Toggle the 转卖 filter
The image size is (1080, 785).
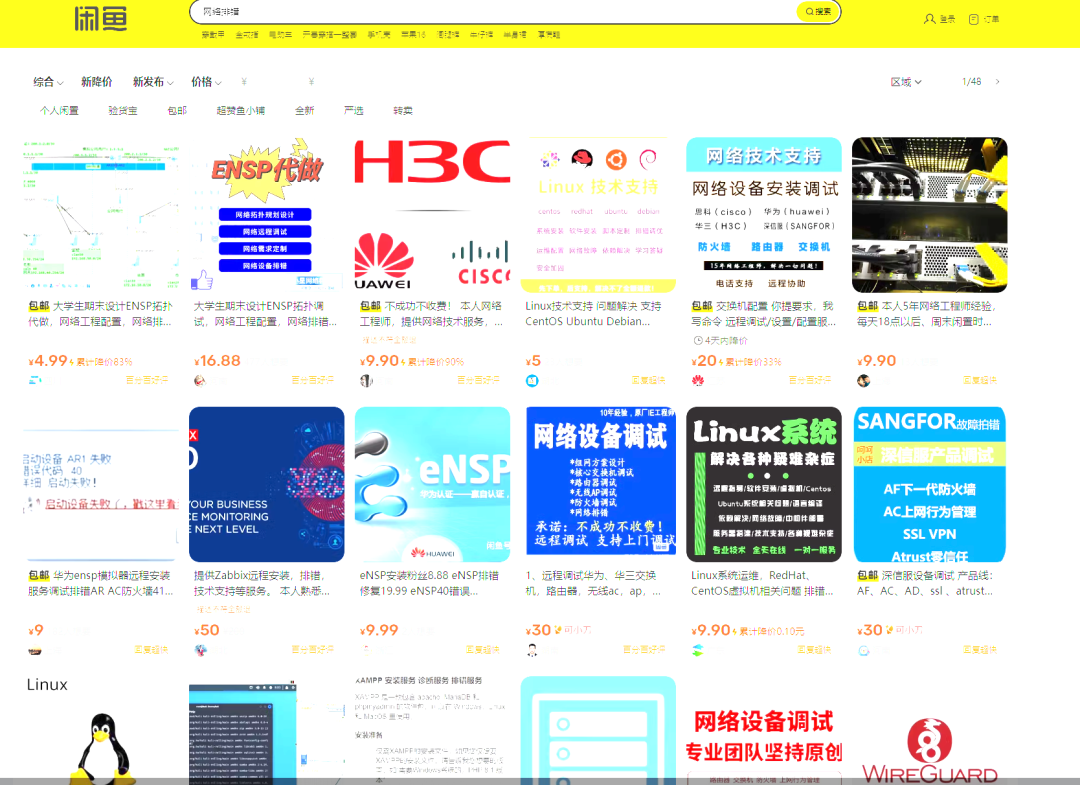403,111
